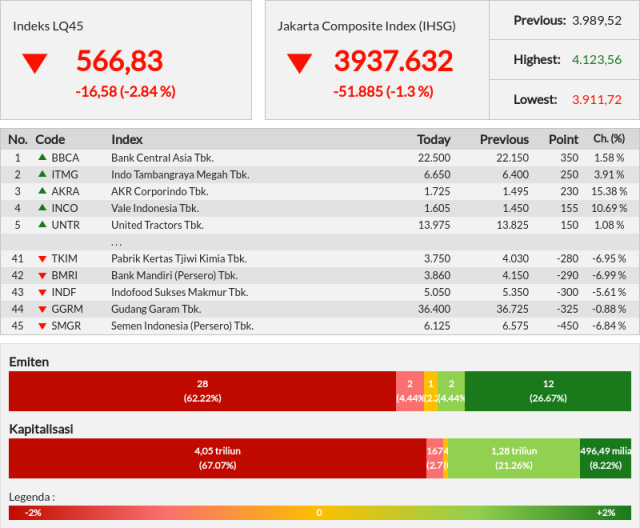Click the red down arrow for INDF
The image size is (640, 528).
point(42,293)
